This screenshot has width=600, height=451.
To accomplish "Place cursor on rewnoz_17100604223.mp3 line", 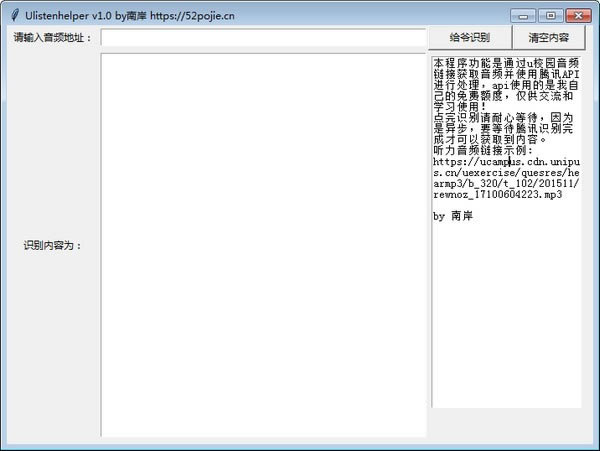I will [497, 195].
